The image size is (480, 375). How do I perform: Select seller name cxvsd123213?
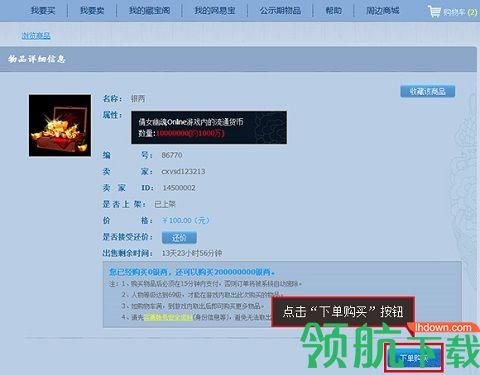[x=183, y=171]
